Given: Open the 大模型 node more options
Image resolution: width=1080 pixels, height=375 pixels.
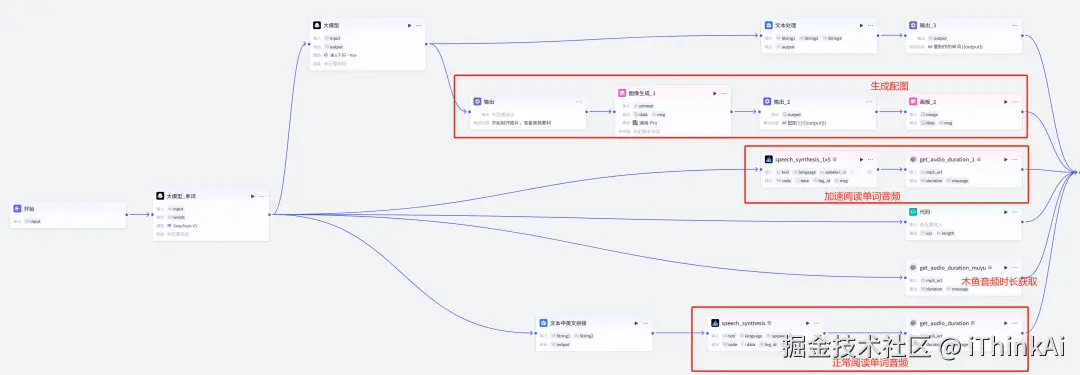Looking at the screenshot, I should coord(419,26).
